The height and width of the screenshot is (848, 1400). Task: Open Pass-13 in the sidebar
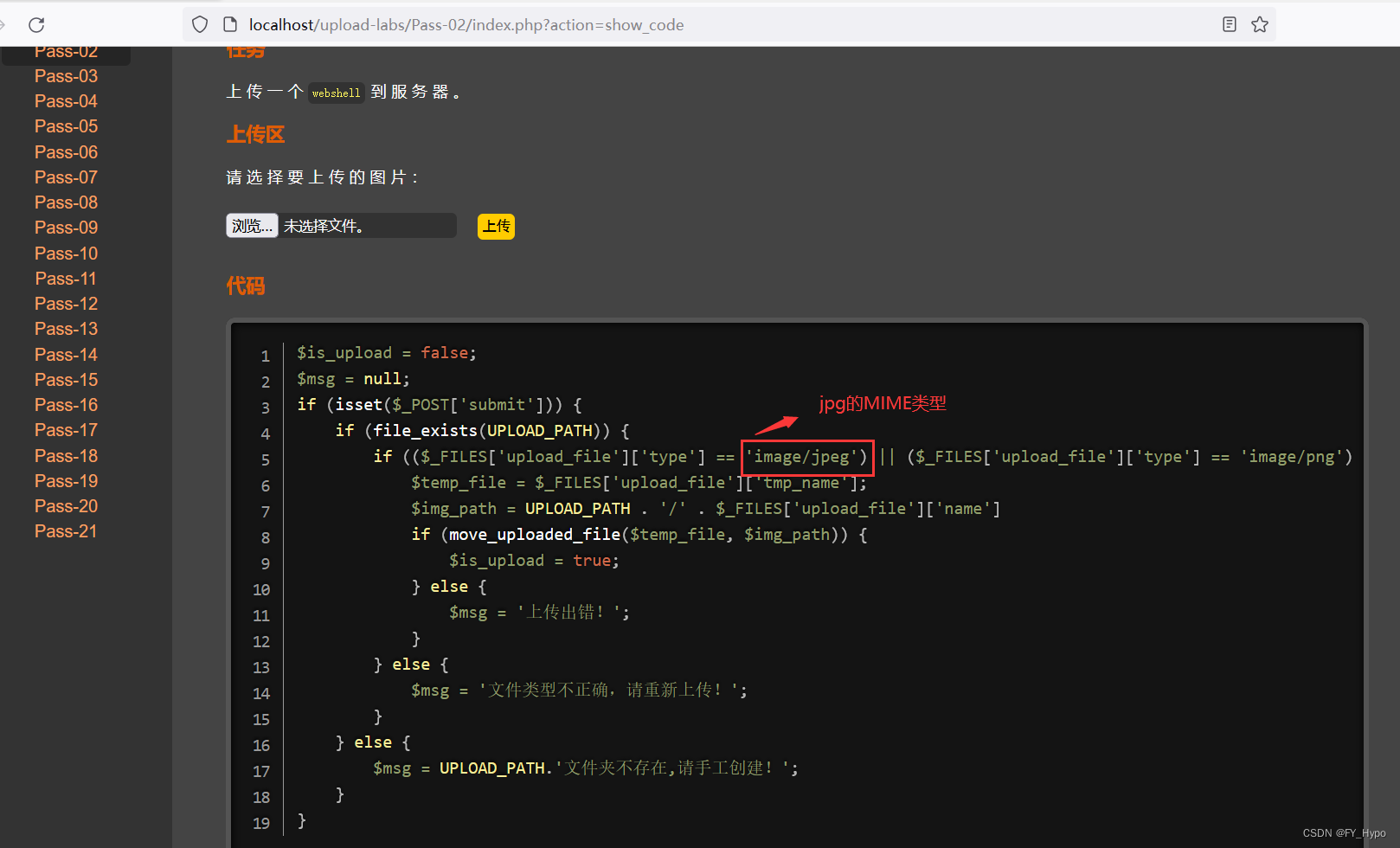(67, 329)
